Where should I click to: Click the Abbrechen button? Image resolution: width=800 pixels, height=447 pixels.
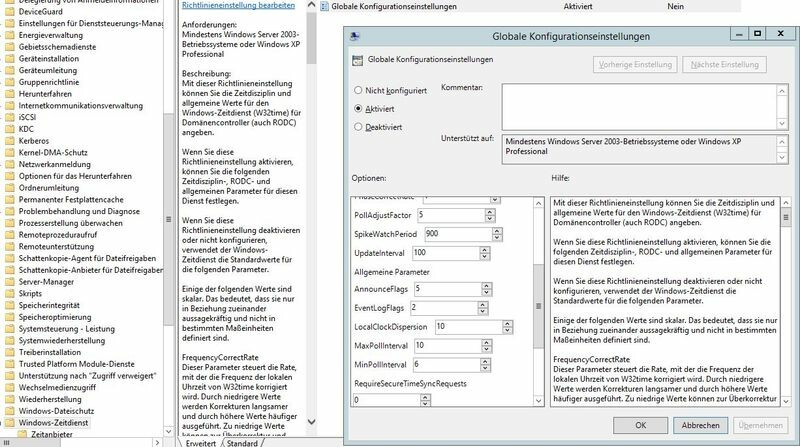[x=701, y=425]
